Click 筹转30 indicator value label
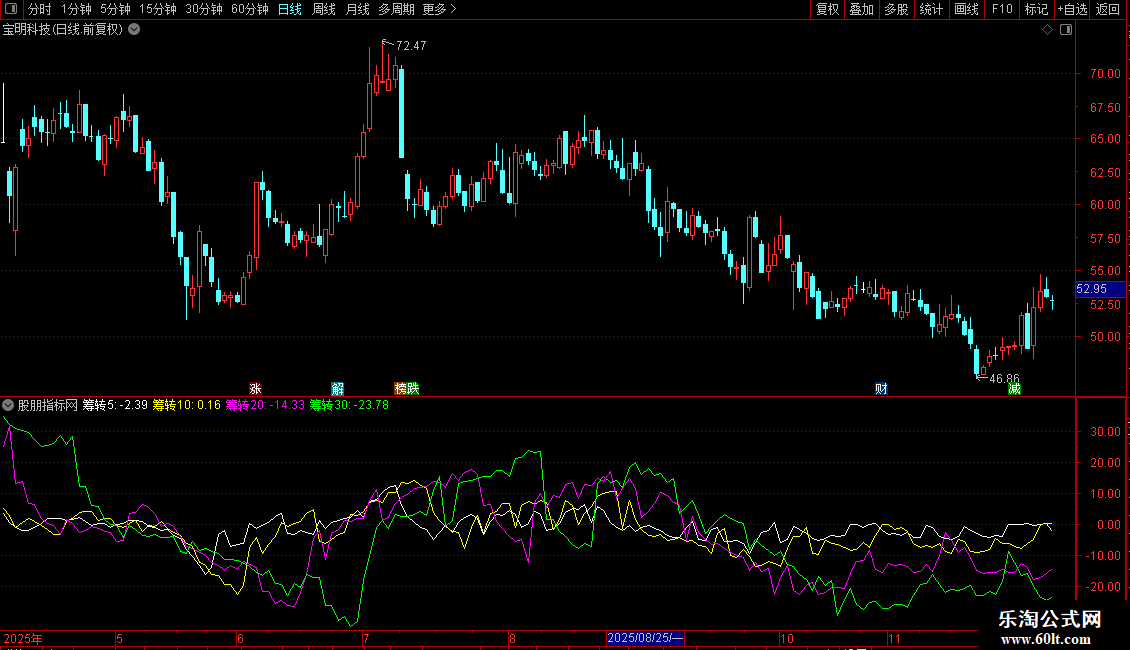 pyautogui.click(x=350, y=405)
